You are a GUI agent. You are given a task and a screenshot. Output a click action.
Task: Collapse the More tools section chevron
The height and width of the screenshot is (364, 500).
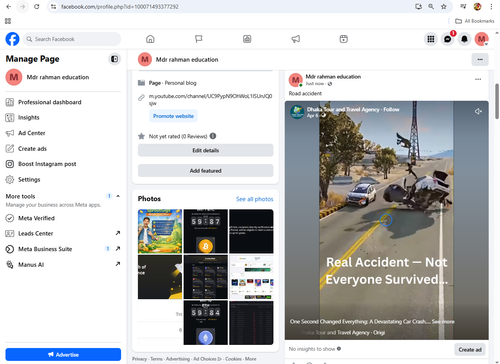118,196
